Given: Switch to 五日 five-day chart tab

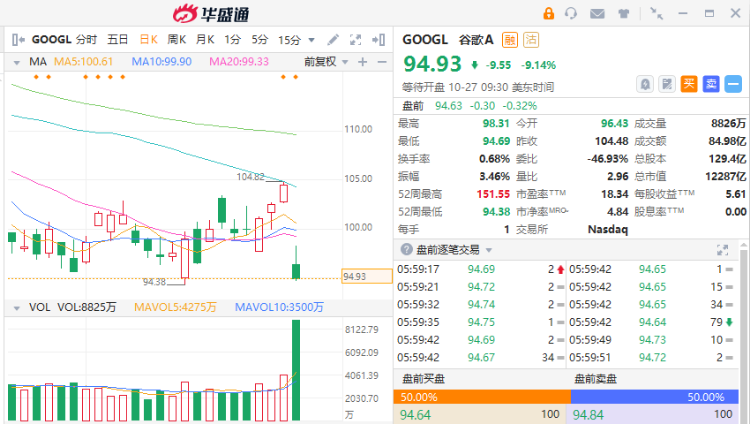Looking at the screenshot, I should coord(117,40).
